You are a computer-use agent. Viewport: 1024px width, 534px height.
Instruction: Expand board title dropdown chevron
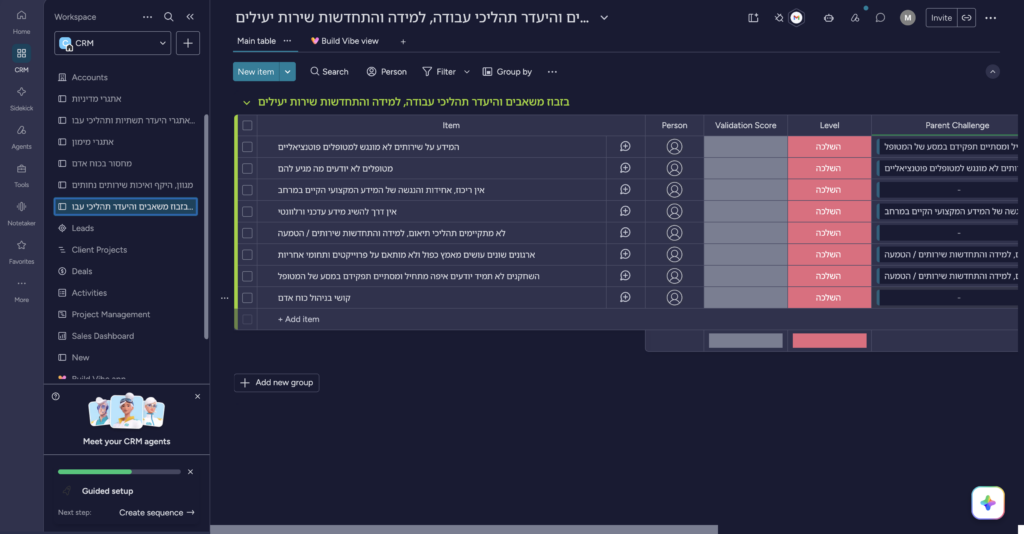coord(604,18)
